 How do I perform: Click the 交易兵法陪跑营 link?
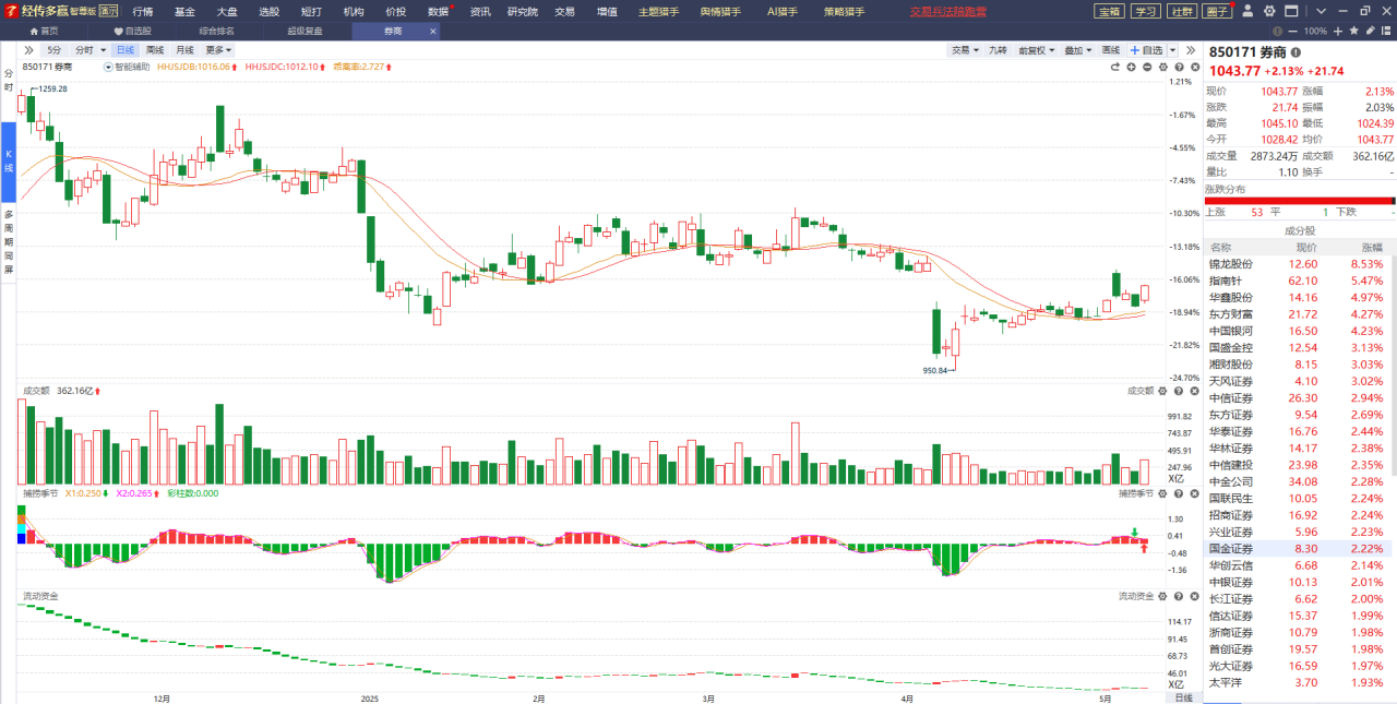click(x=948, y=11)
